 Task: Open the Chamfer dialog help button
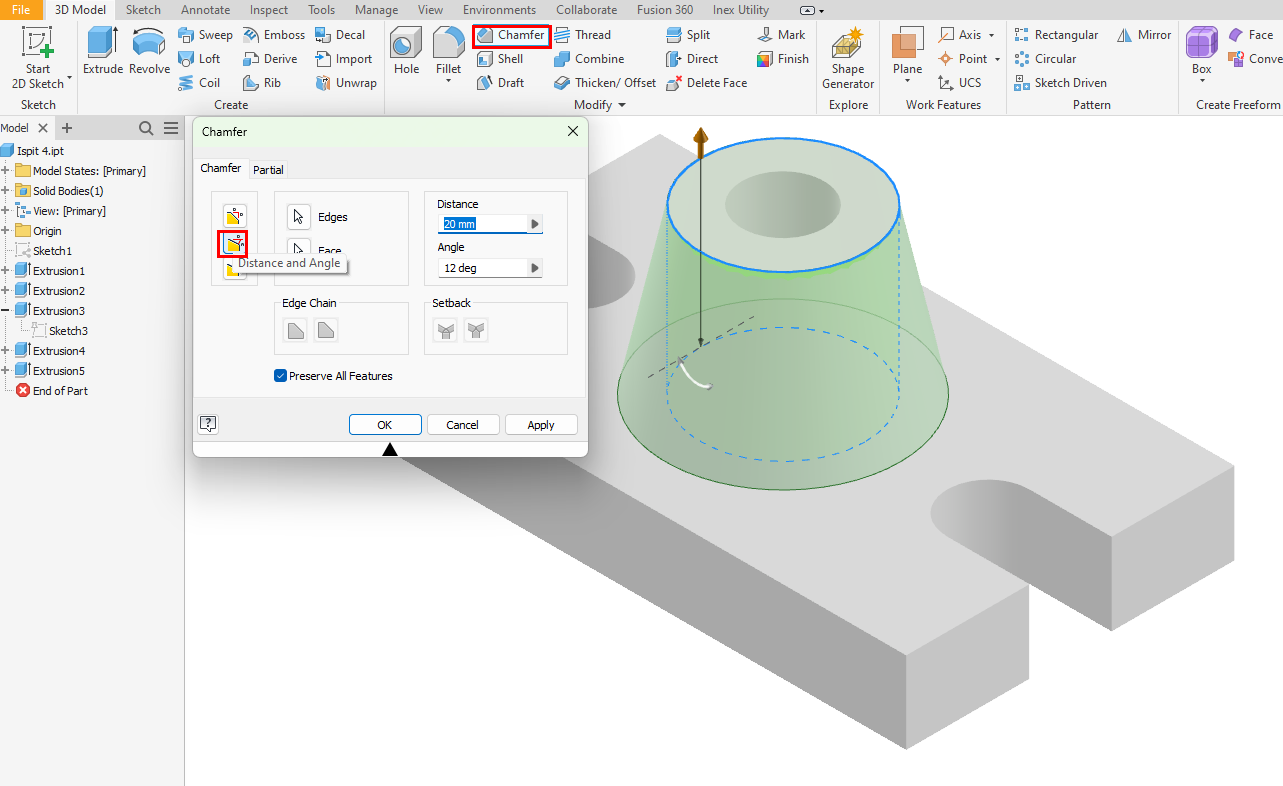point(208,424)
